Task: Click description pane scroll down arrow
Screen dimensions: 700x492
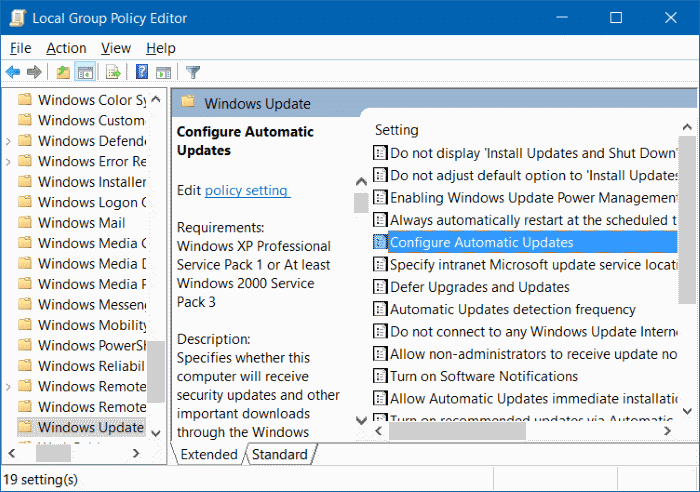Action: tap(361, 420)
